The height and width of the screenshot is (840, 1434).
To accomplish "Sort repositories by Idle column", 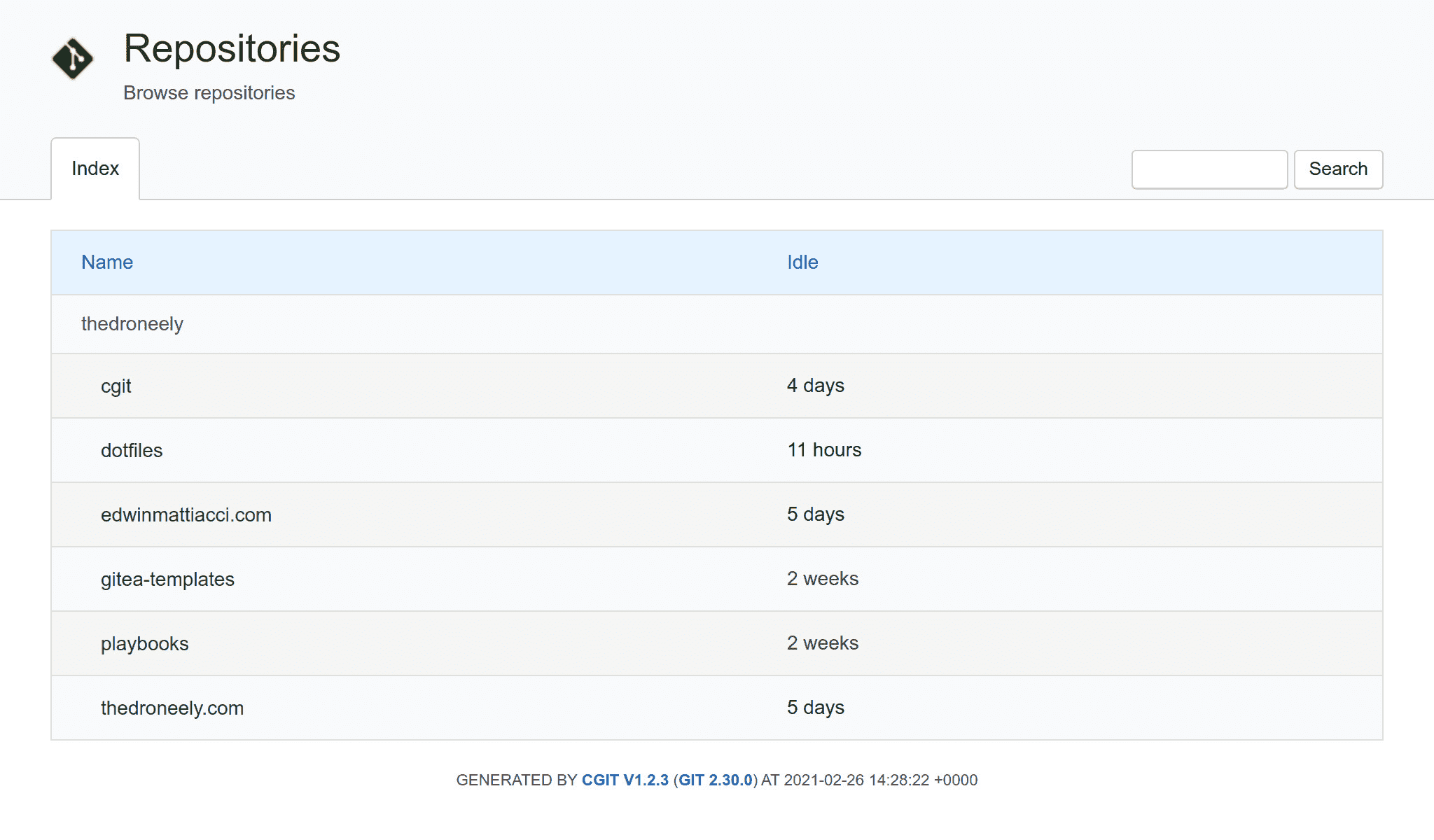I will tap(802, 262).
